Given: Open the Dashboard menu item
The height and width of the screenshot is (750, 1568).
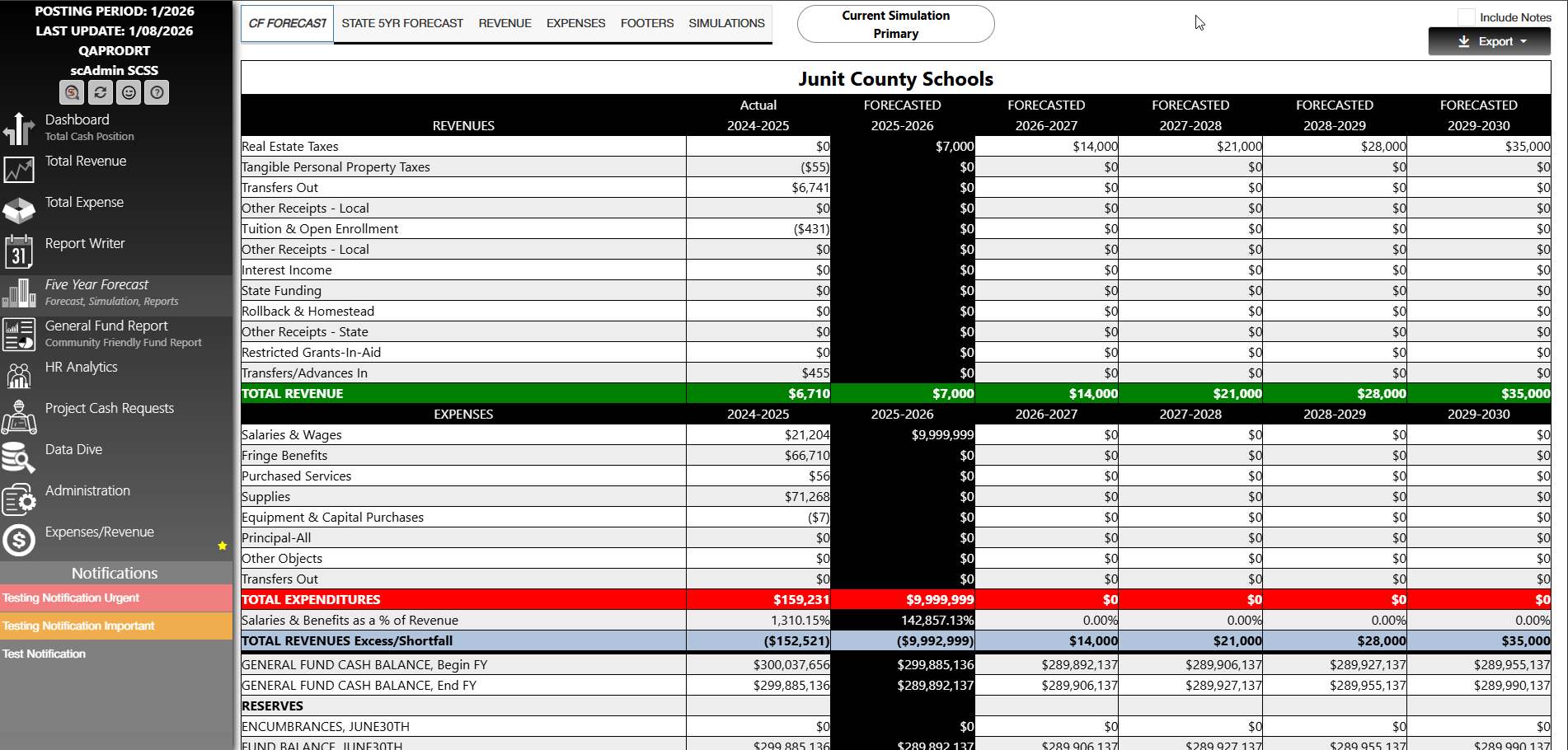Looking at the screenshot, I should click(x=77, y=120).
